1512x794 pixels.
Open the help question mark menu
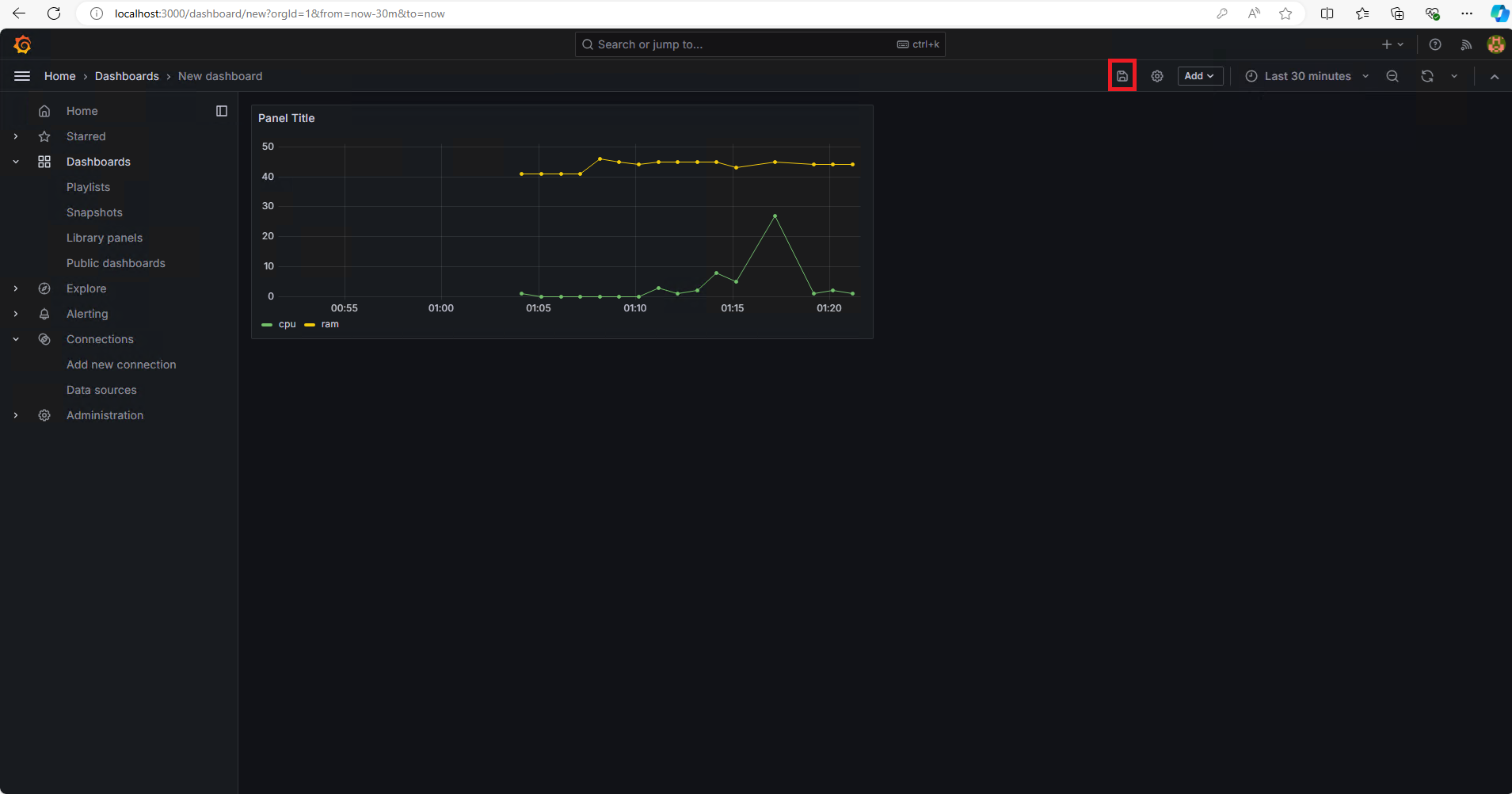click(x=1435, y=44)
